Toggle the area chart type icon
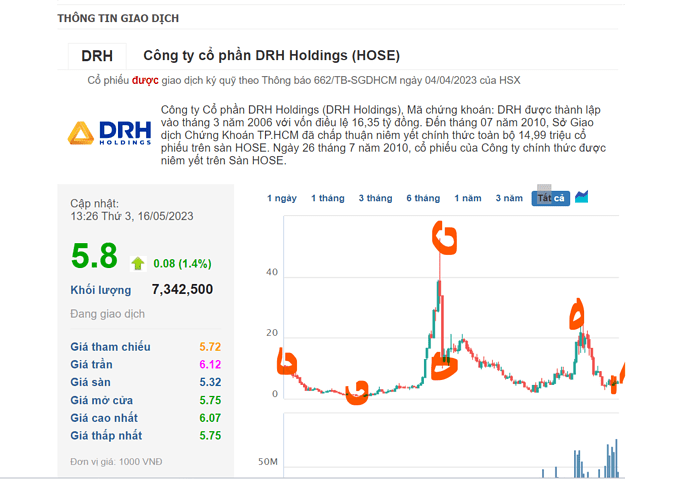Viewport: 690px width, 493px height. tap(582, 197)
